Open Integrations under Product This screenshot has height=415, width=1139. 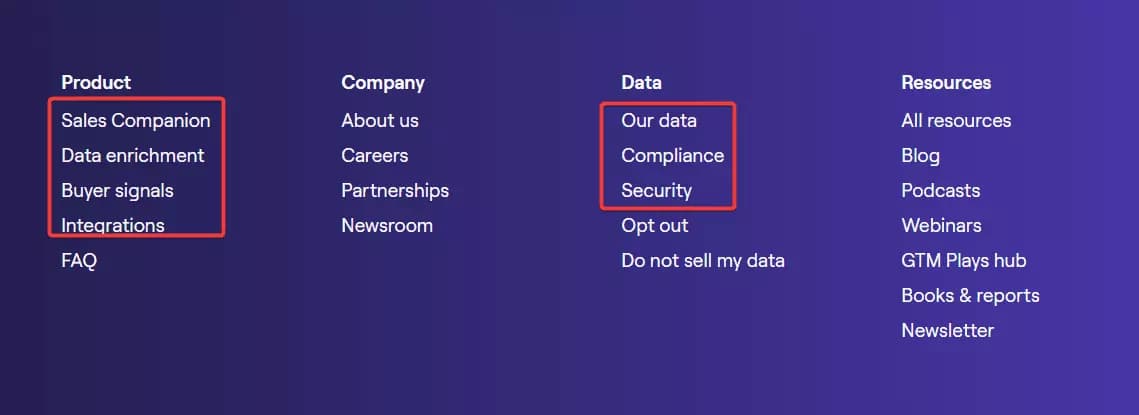112,226
